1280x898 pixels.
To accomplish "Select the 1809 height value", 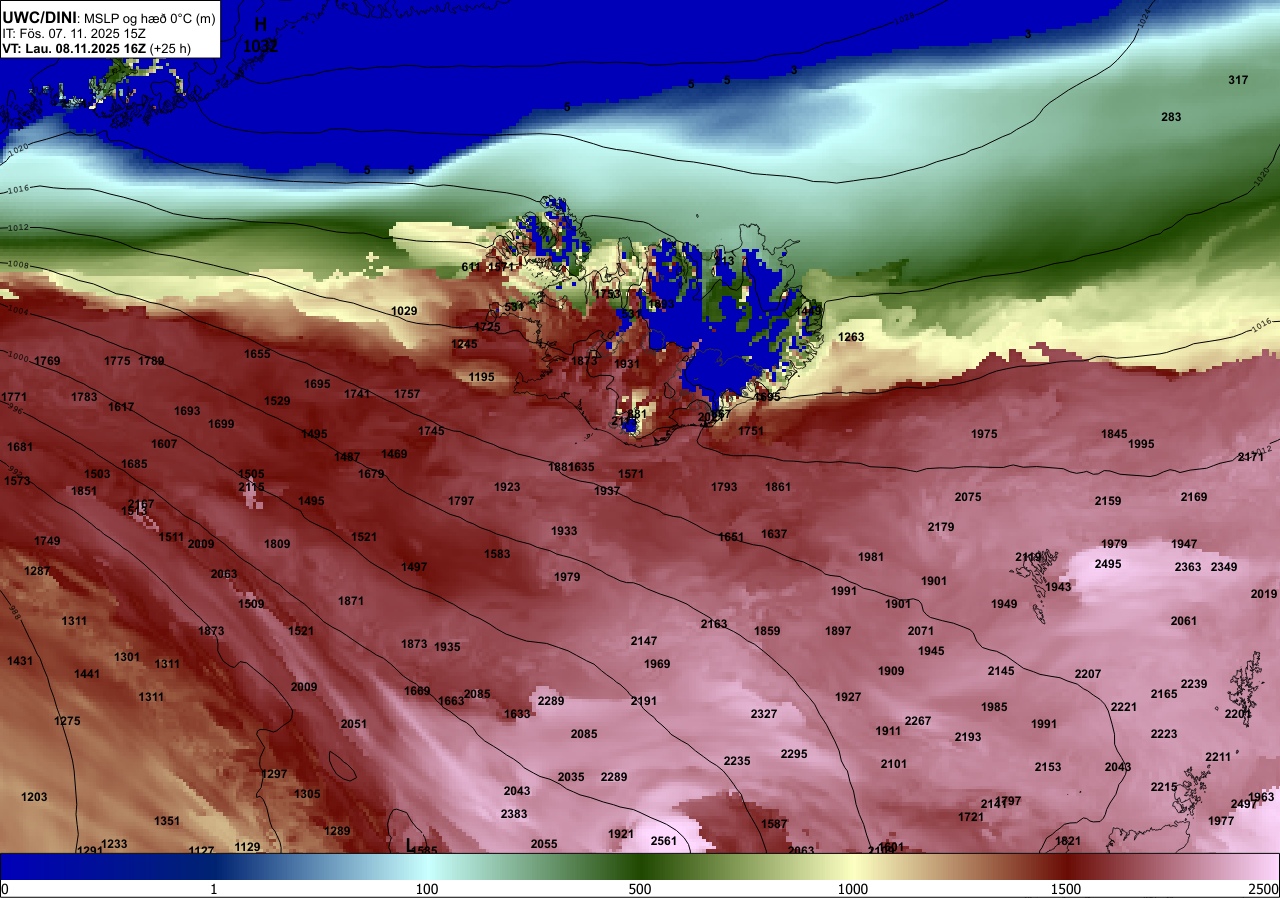I will coord(277,544).
